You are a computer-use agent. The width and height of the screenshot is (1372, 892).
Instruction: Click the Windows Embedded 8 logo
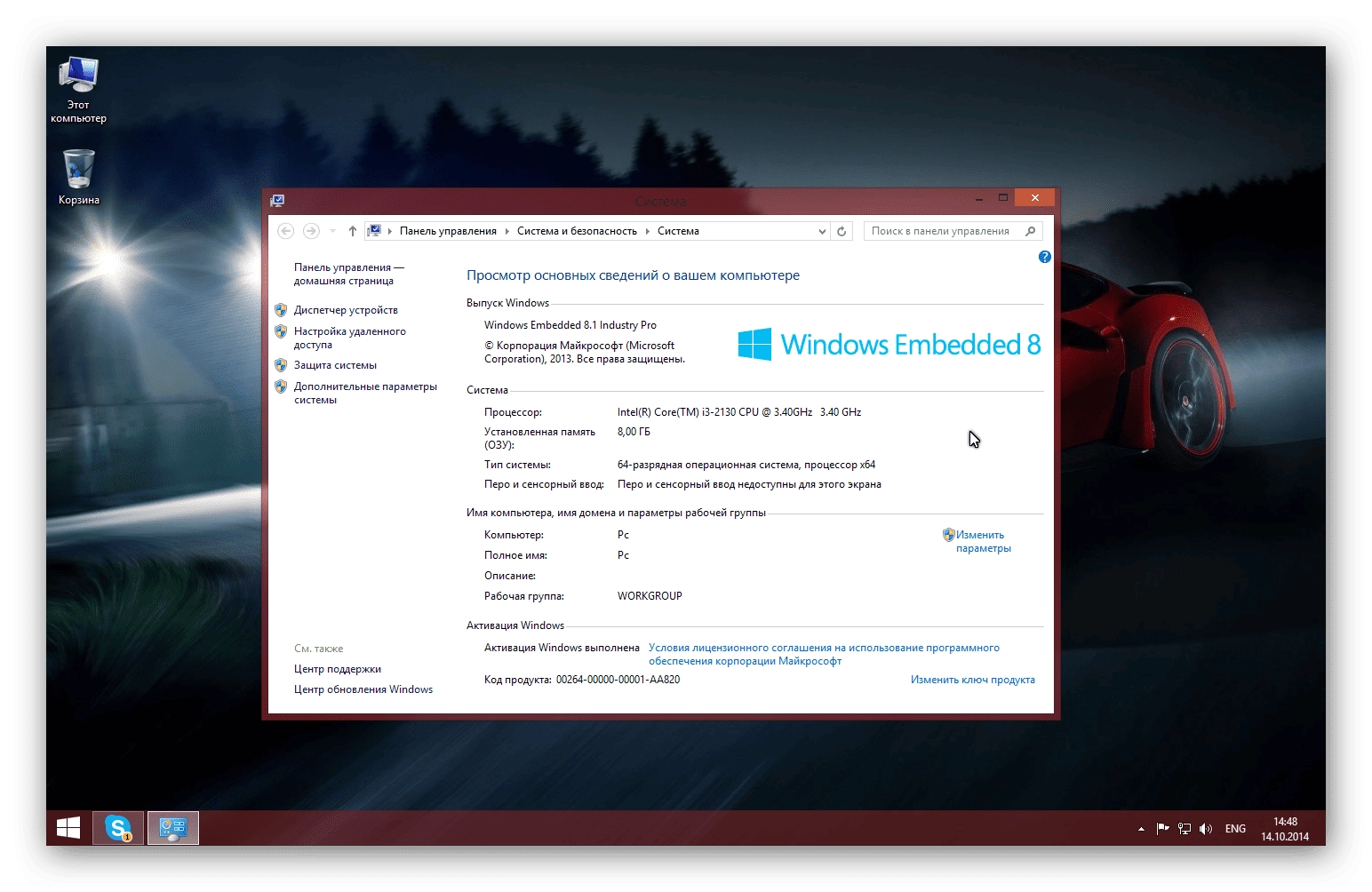tap(889, 344)
